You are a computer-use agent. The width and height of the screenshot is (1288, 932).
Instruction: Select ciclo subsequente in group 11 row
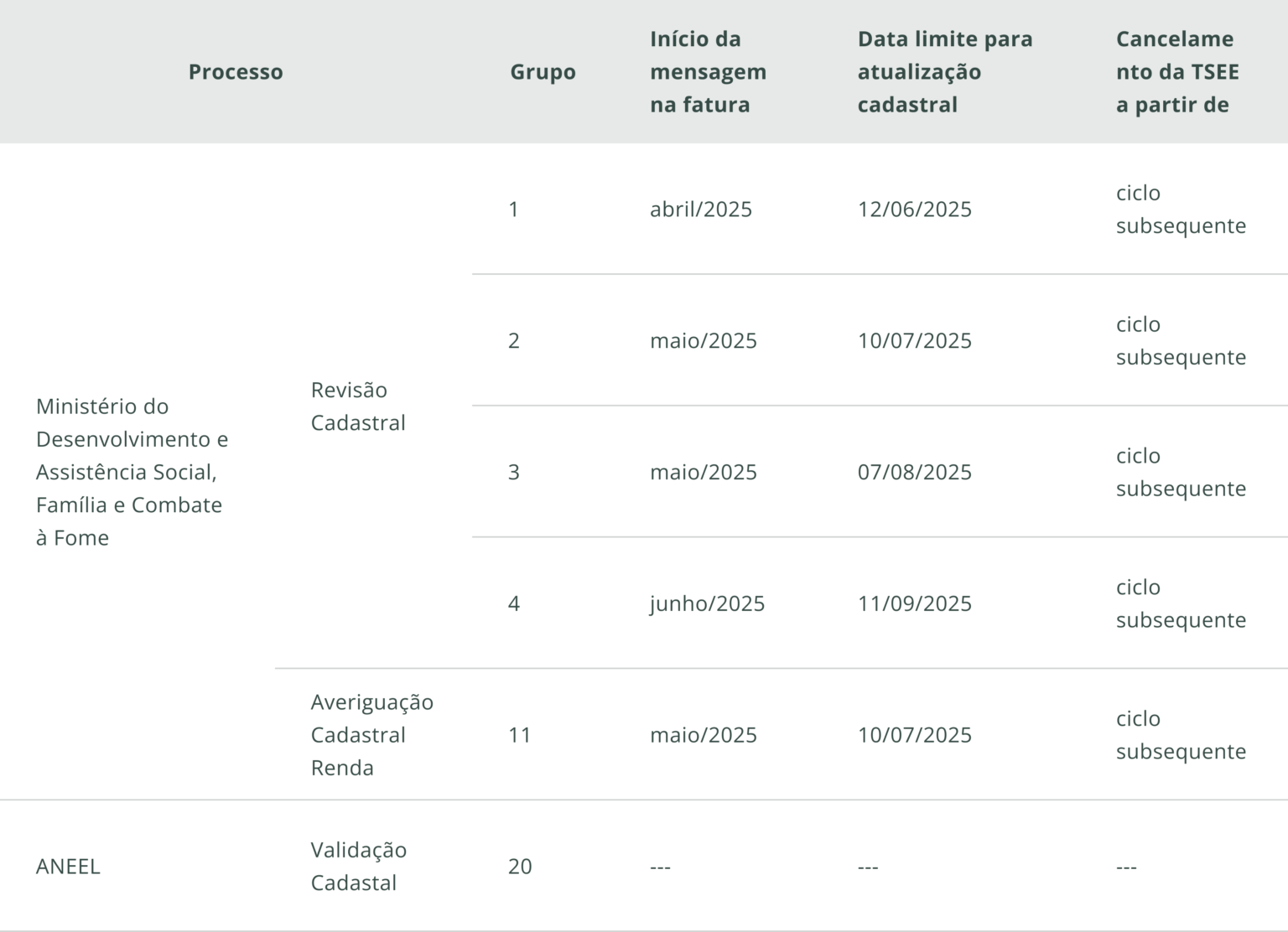point(1181,735)
